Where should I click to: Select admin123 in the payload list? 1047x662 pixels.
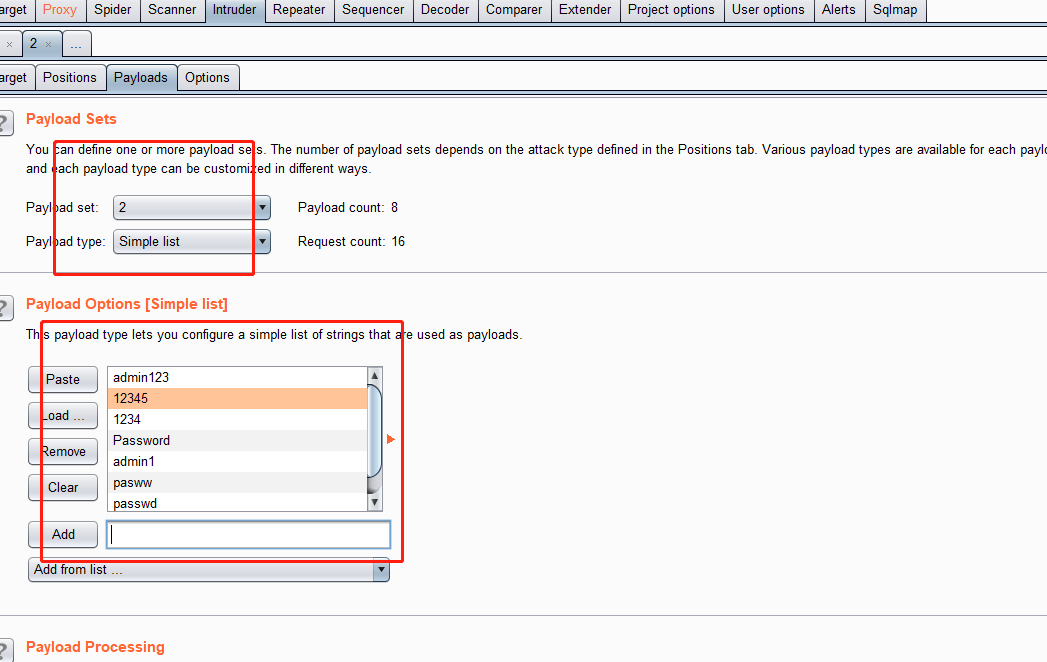pos(237,377)
